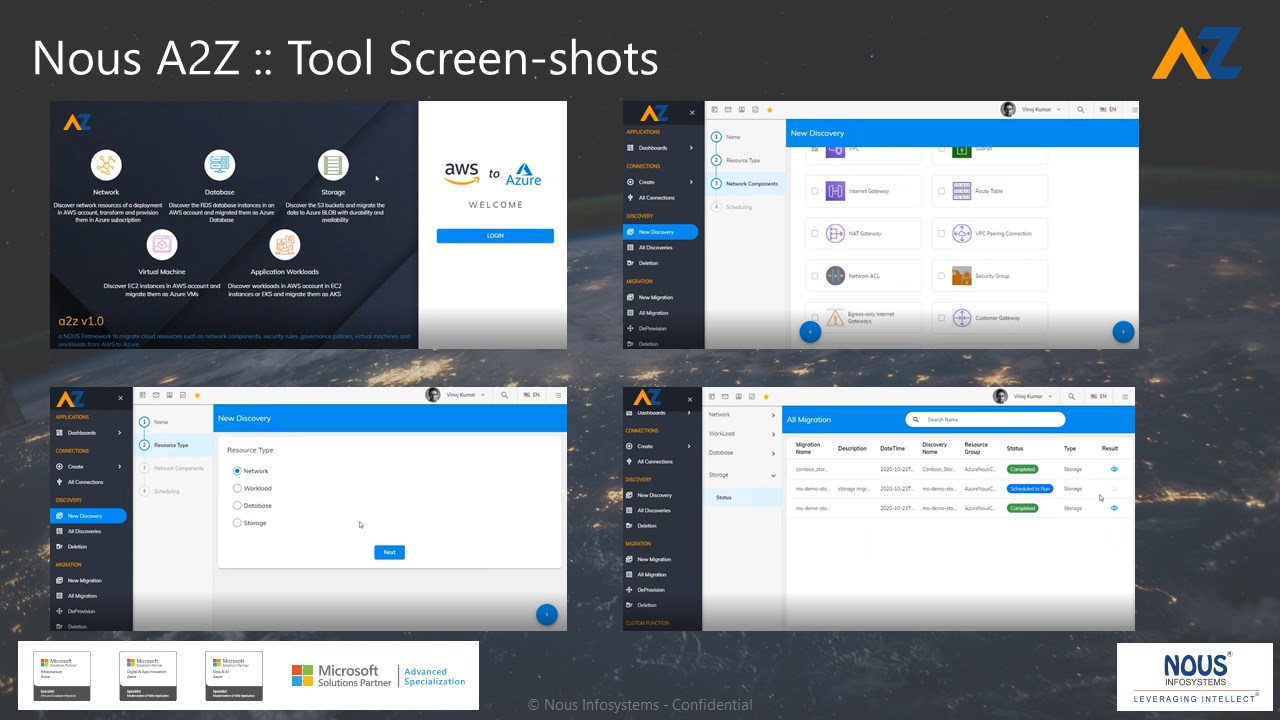Click next arrow button in Network Components screen
Screen dimensions: 1280x720
pyautogui.click(x=1123, y=332)
